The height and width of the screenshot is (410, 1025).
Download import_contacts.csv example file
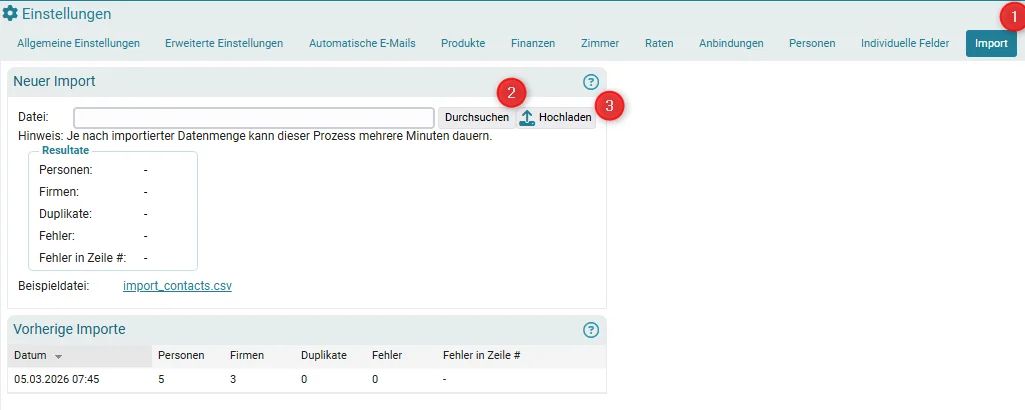pos(177,286)
